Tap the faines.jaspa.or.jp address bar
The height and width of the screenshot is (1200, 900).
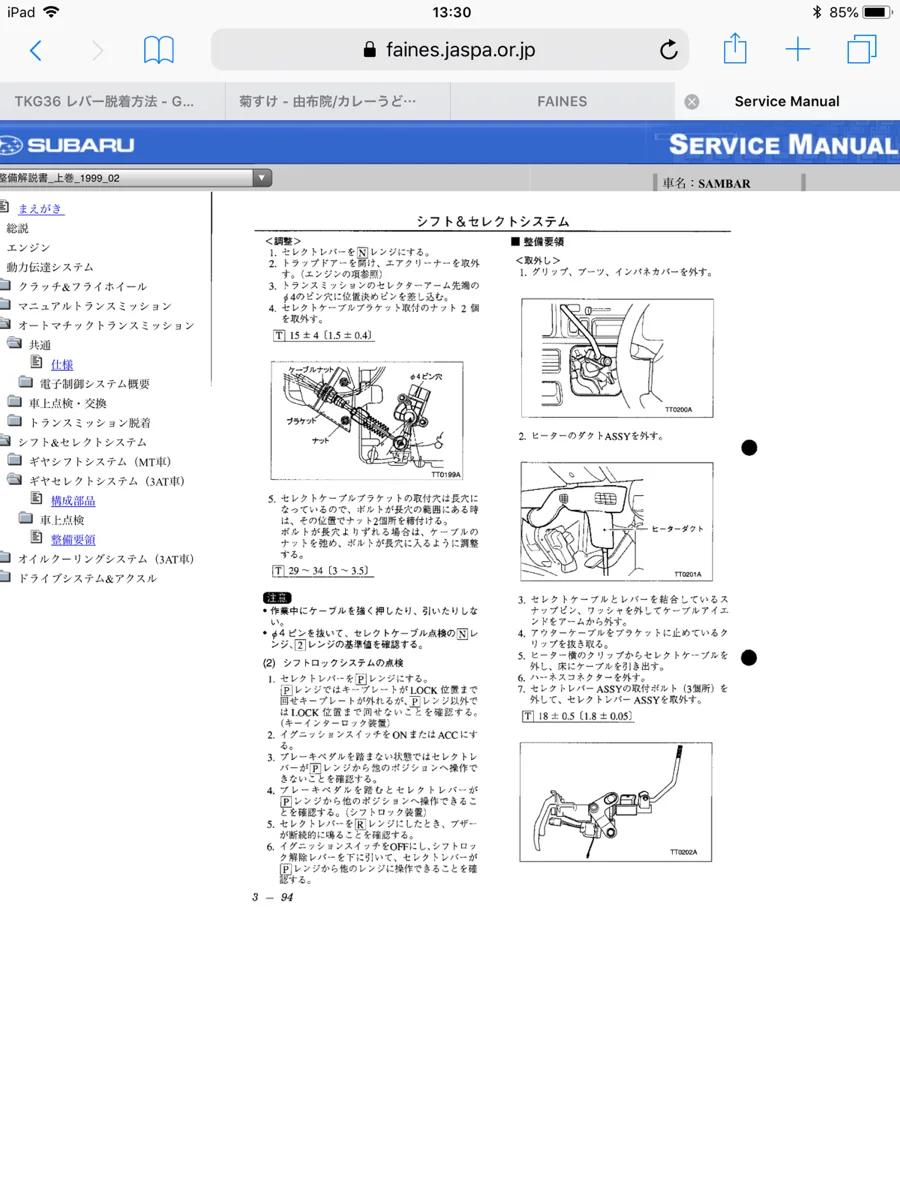pos(450,50)
